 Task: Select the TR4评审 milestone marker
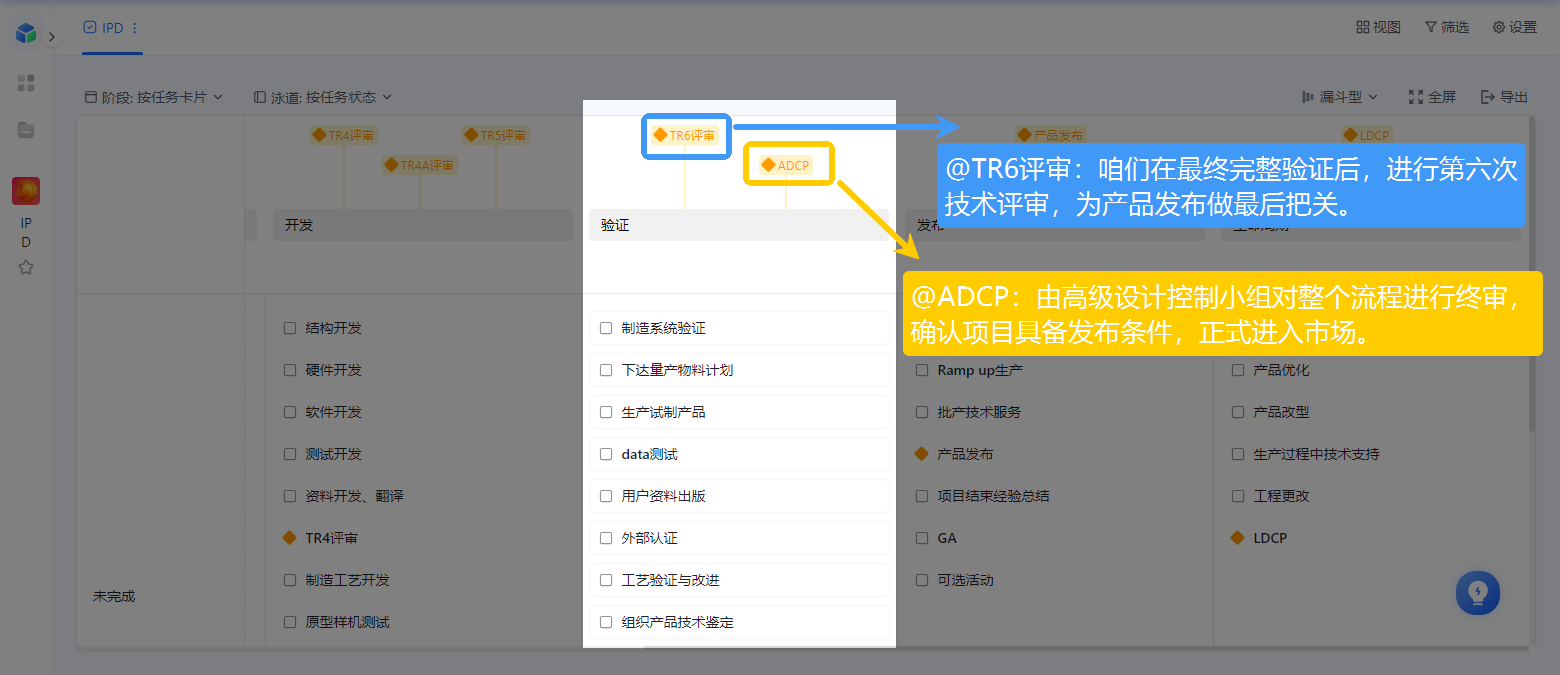[344, 135]
